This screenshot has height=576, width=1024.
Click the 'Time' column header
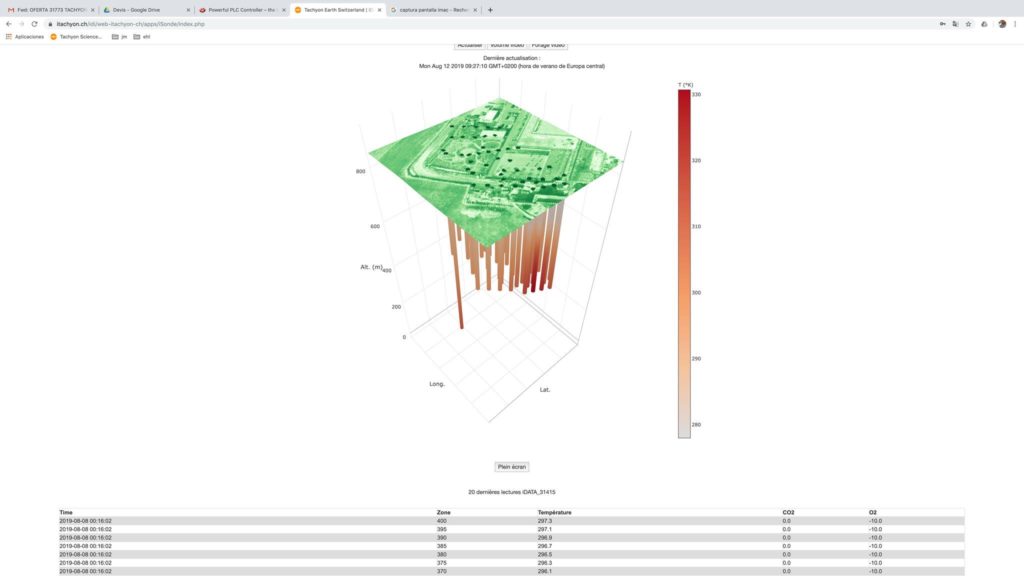pos(66,513)
